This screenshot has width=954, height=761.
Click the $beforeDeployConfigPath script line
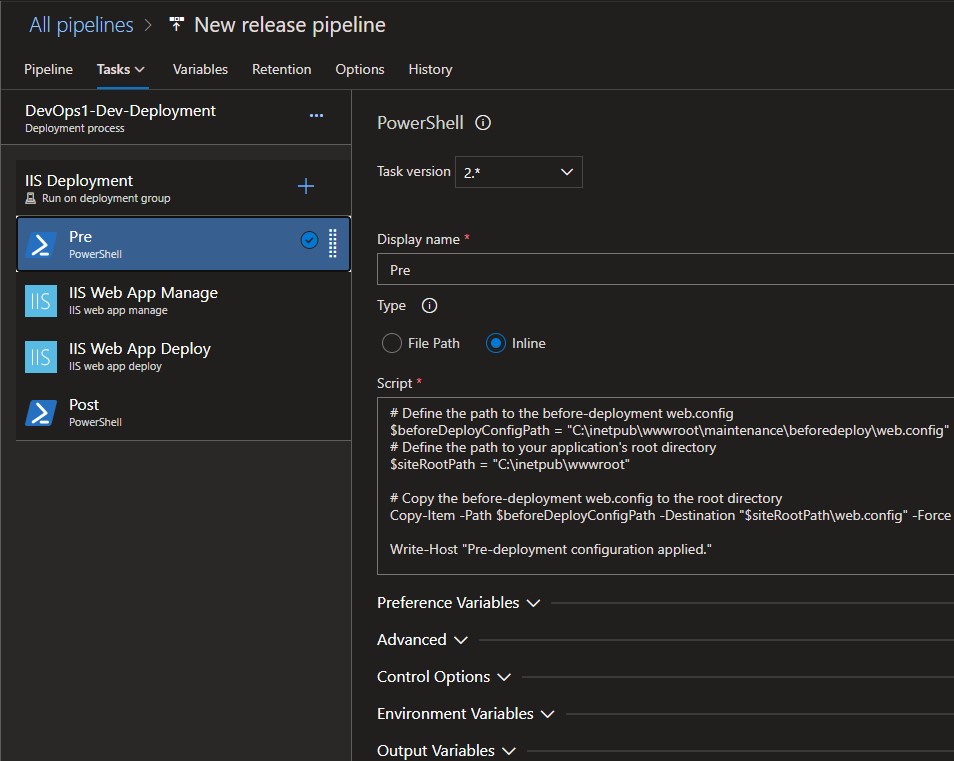point(669,430)
